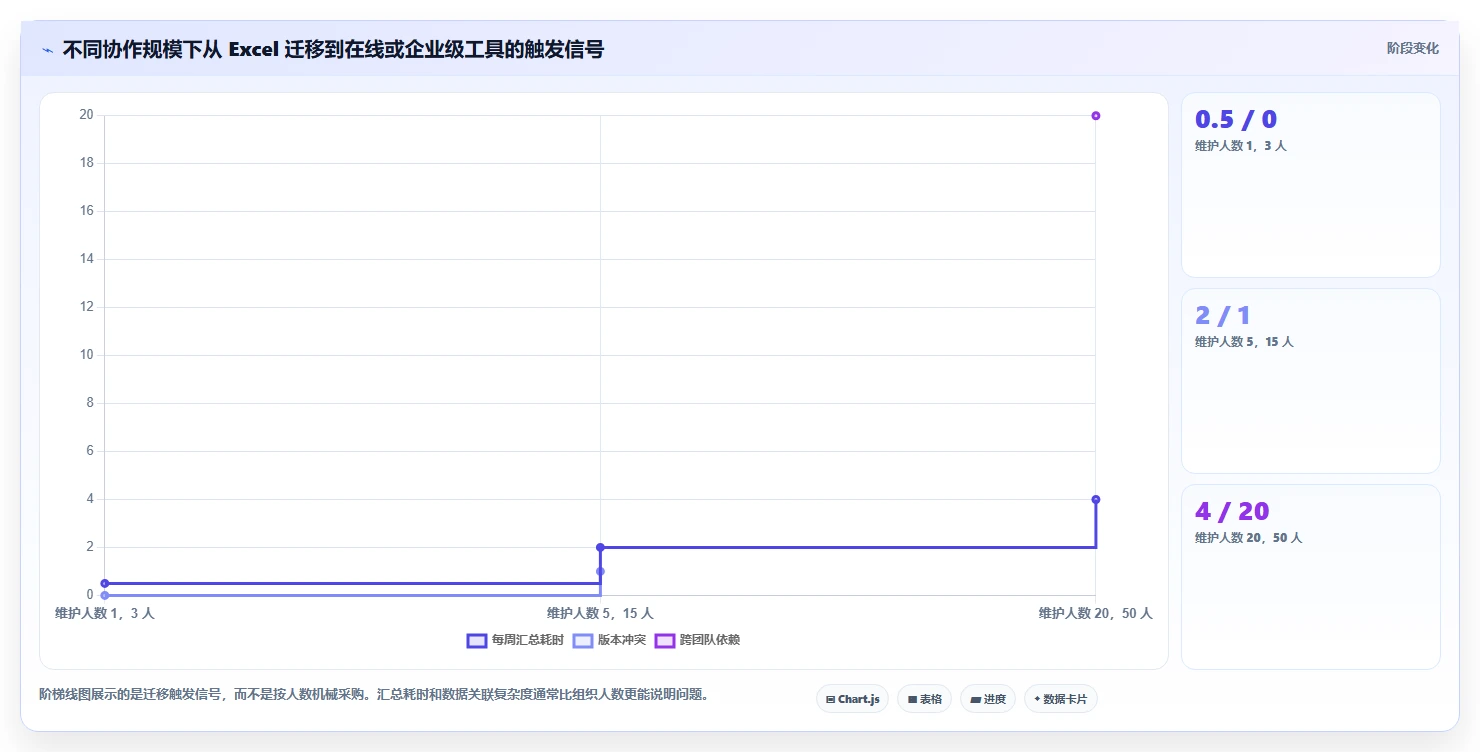Click x-axis label 维护人数 1, 3 人

pyautogui.click(x=105, y=613)
